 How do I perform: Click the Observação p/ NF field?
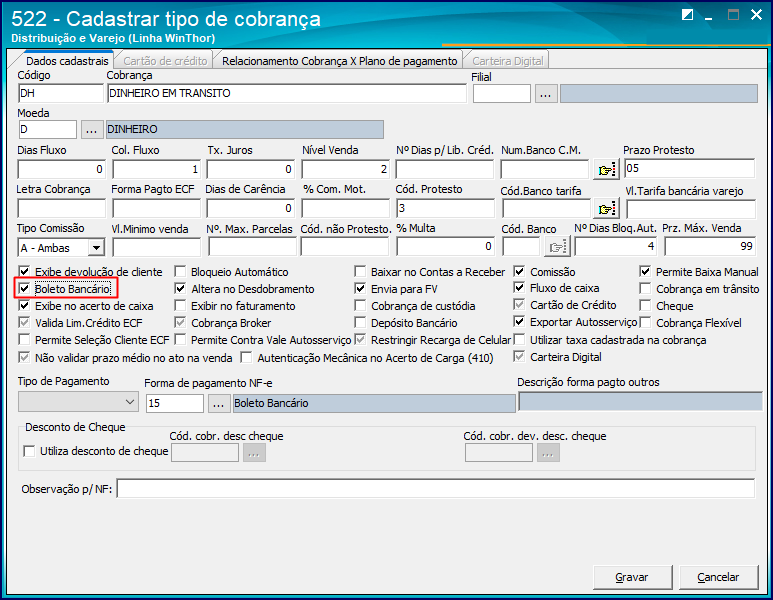point(436,489)
